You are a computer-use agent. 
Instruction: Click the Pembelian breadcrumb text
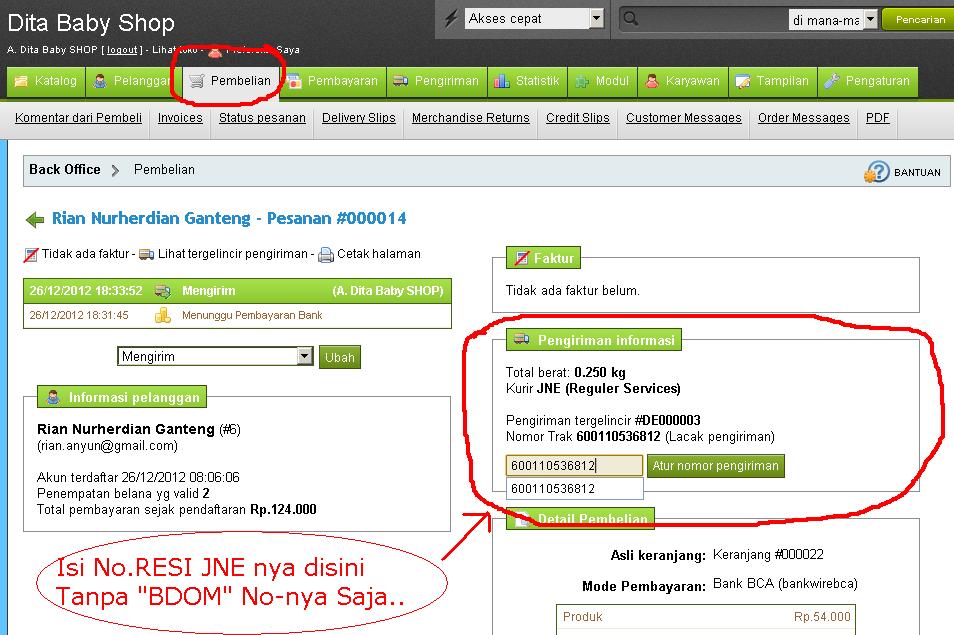pyautogui.click(x=164, y=170)
